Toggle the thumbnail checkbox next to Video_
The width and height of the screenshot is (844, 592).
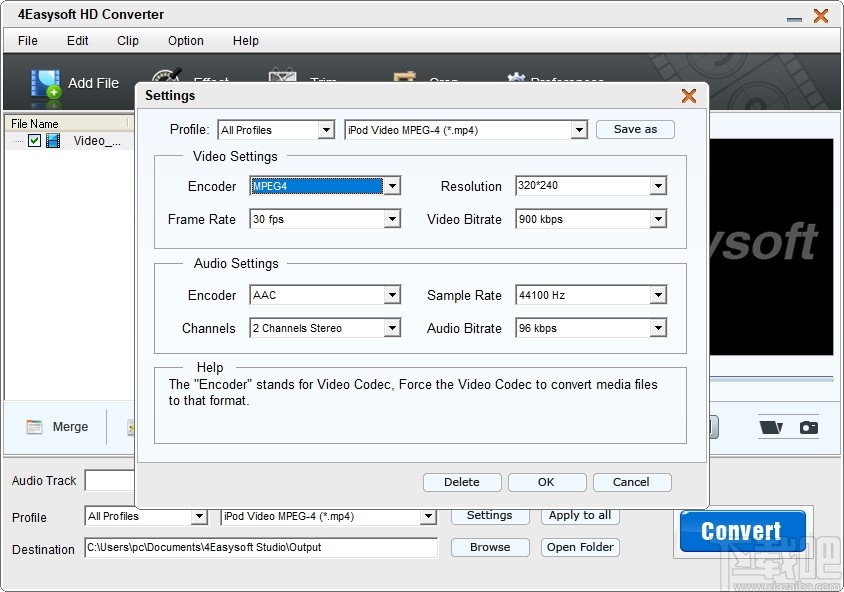(x=52, y=140)
